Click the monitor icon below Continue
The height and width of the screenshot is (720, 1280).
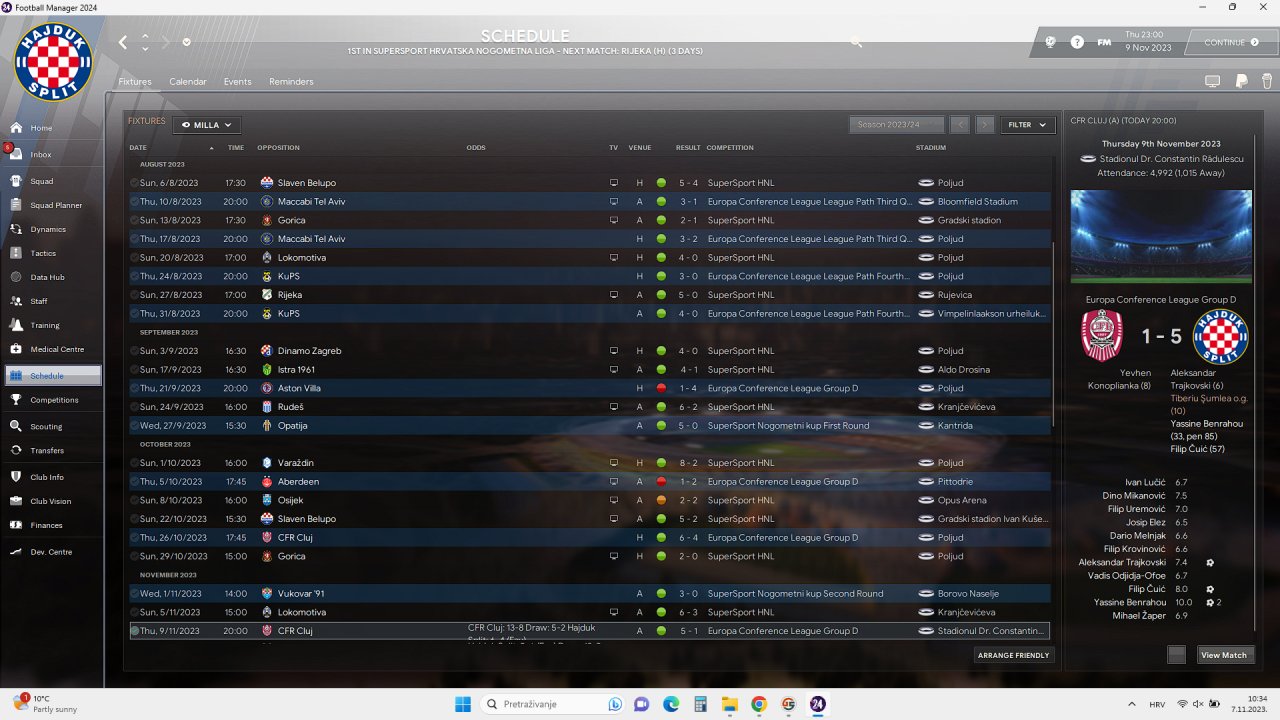coord(1213,81)
